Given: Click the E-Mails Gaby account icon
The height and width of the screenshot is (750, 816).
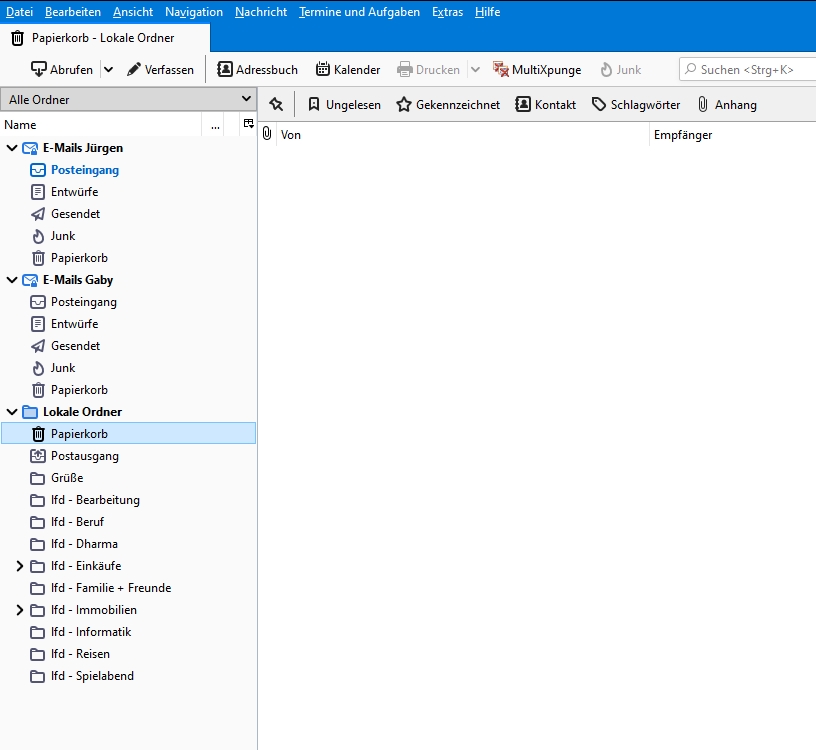Looking at the screenshot, I should tap(30, 281).
